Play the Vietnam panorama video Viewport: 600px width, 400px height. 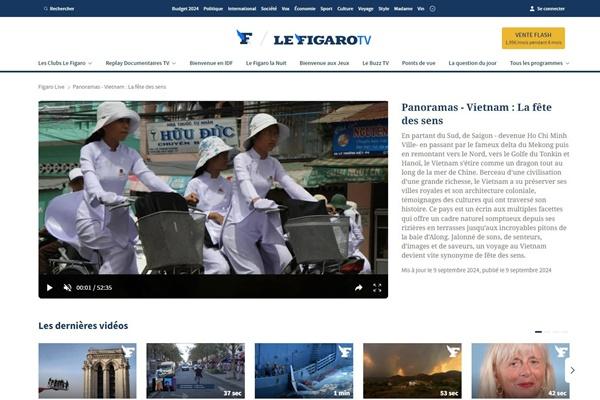49,287
